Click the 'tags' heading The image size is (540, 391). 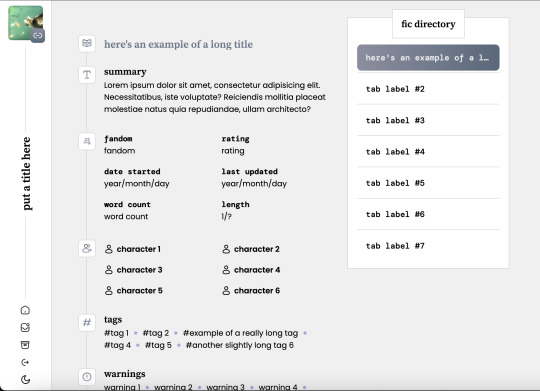(113, 320)
